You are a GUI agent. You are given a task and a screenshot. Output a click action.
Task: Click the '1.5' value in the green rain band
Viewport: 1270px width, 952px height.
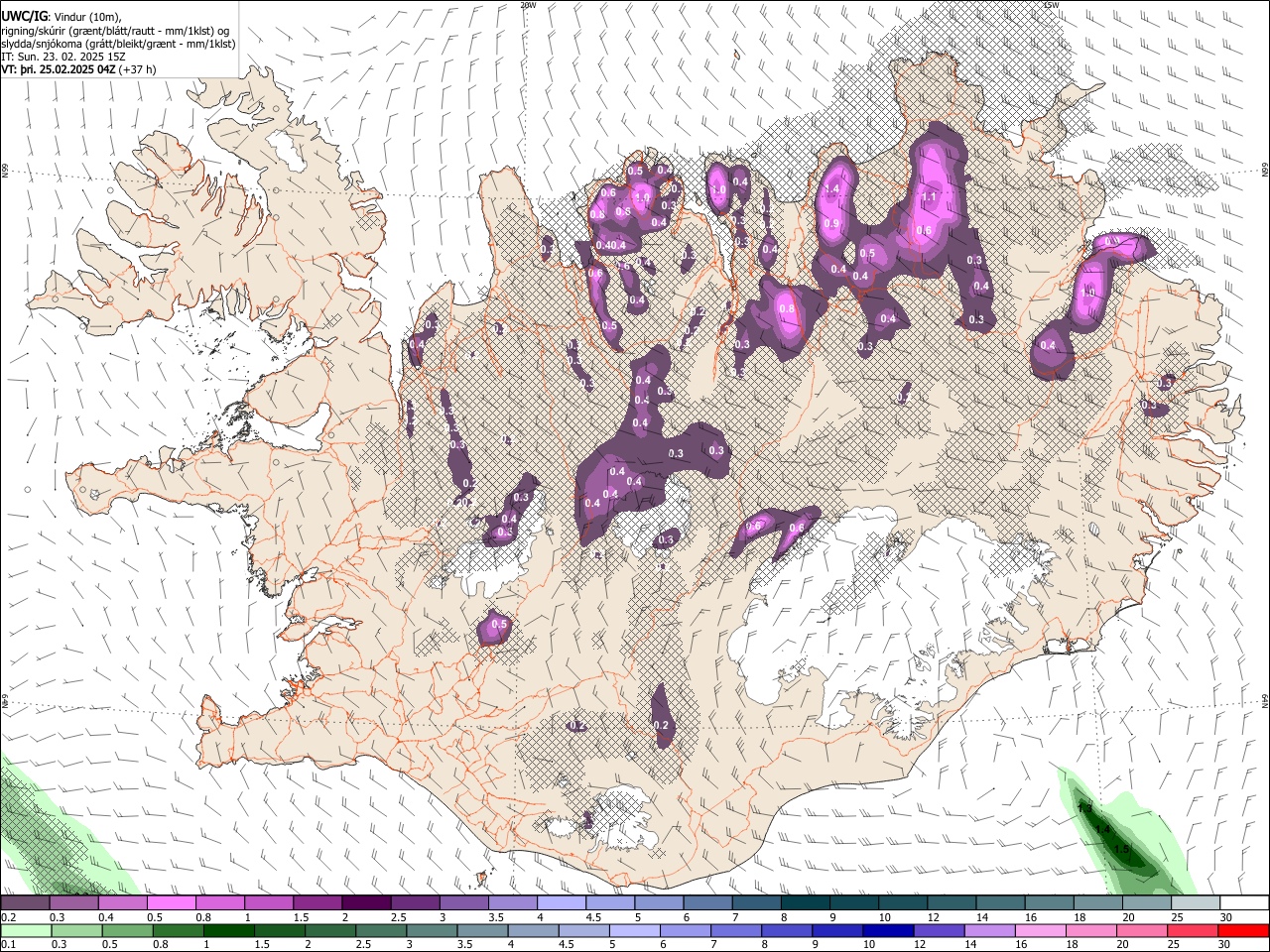coord(1122,849)
